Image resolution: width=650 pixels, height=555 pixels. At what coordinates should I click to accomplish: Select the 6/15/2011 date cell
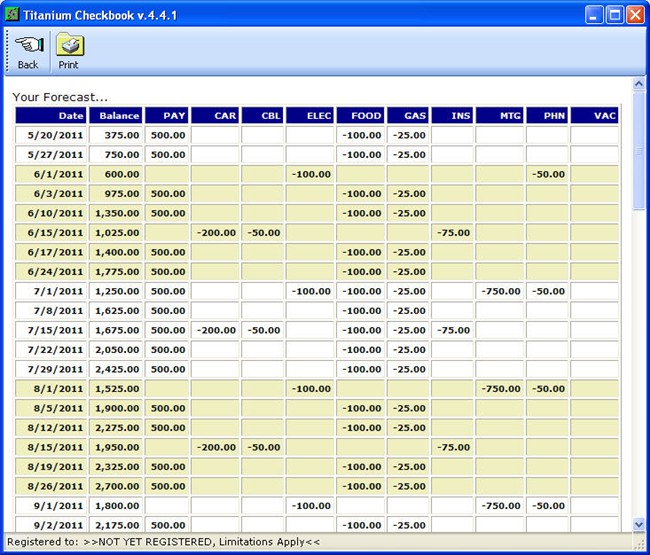51,233
